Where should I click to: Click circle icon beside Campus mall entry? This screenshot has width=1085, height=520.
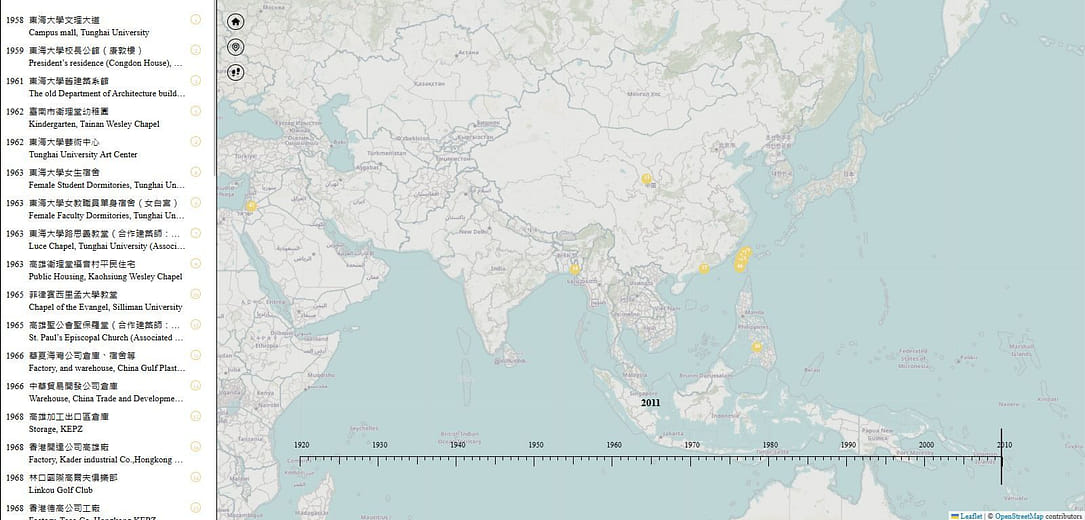click(x=196, y=19)
